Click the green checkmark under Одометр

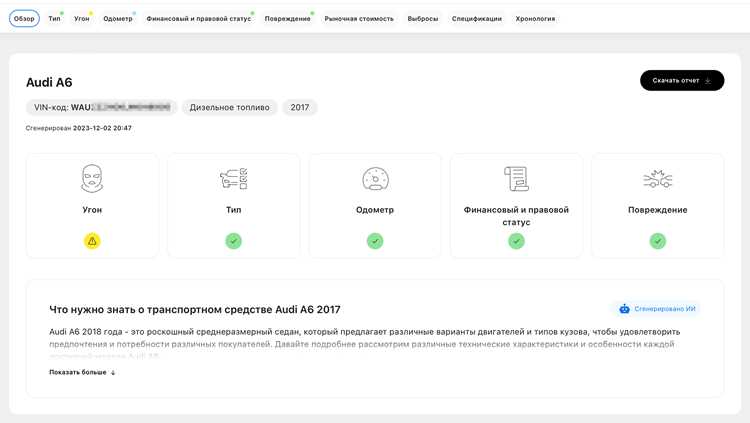coord(375,241)
